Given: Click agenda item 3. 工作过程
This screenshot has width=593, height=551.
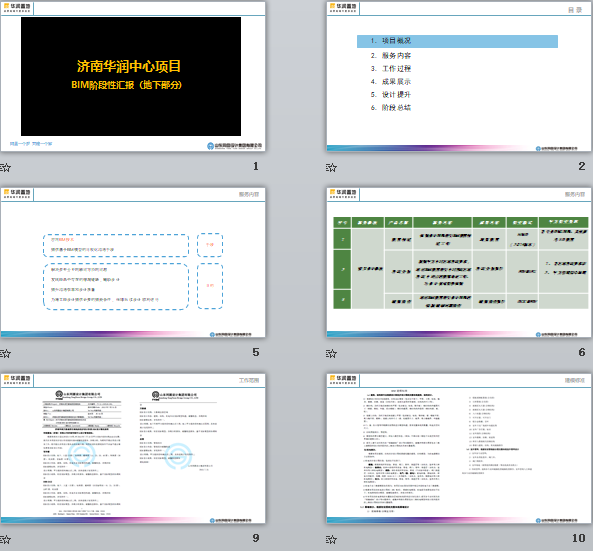Looking at the screenshot, I should coord(391,68).
